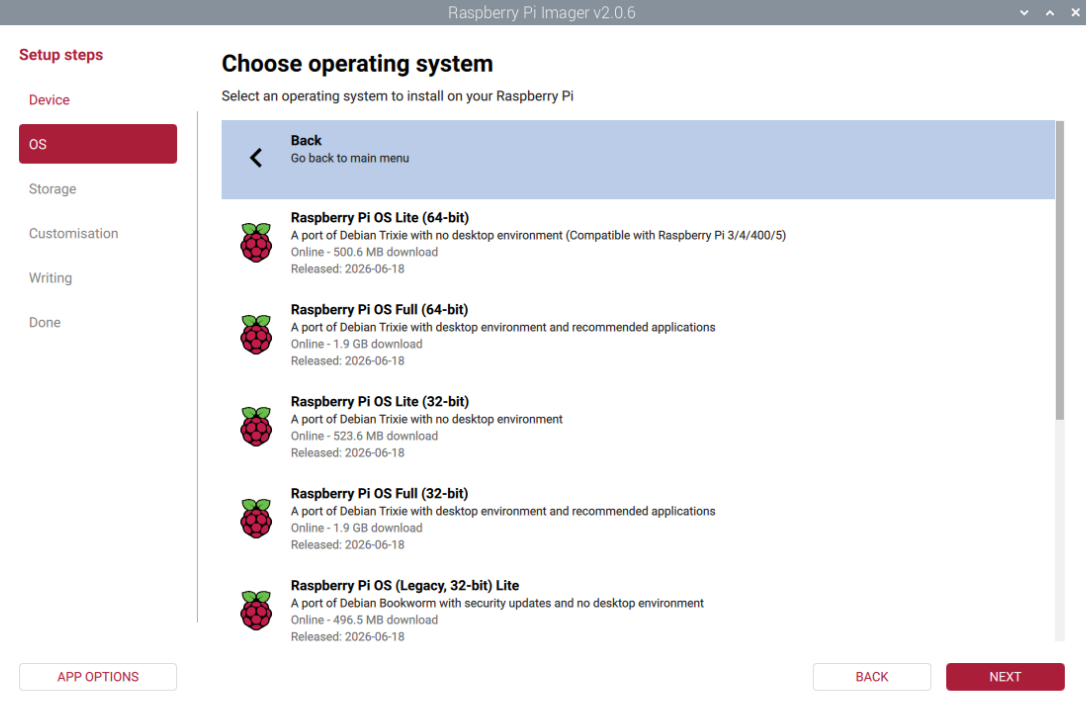Pick Raspberry Pi OS Lite (32-bit) title

click(x=380, y=402)
